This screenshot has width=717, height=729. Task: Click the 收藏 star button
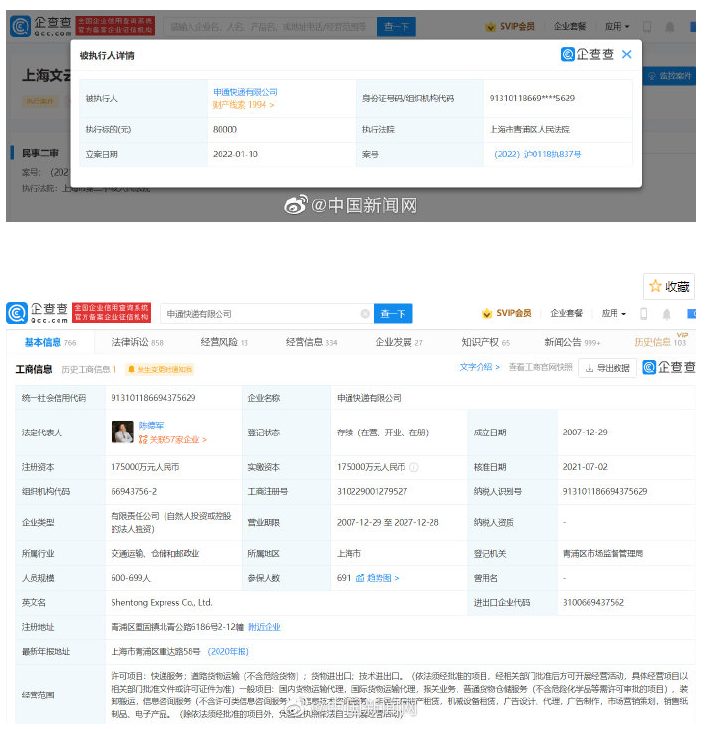669,286
